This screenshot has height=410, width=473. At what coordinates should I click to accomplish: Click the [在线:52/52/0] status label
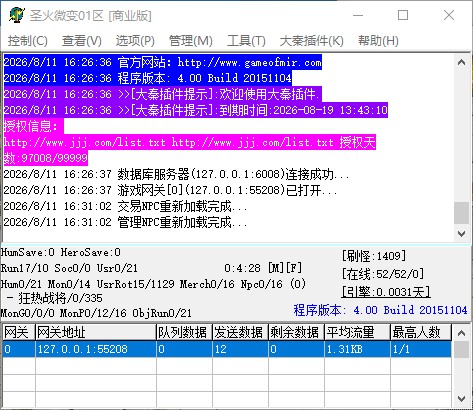click(x=383, y=274)
